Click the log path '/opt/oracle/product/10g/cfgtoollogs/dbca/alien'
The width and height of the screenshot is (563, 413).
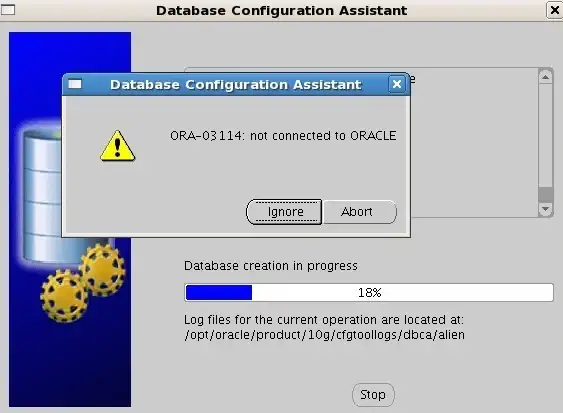(x=325, y=335)
